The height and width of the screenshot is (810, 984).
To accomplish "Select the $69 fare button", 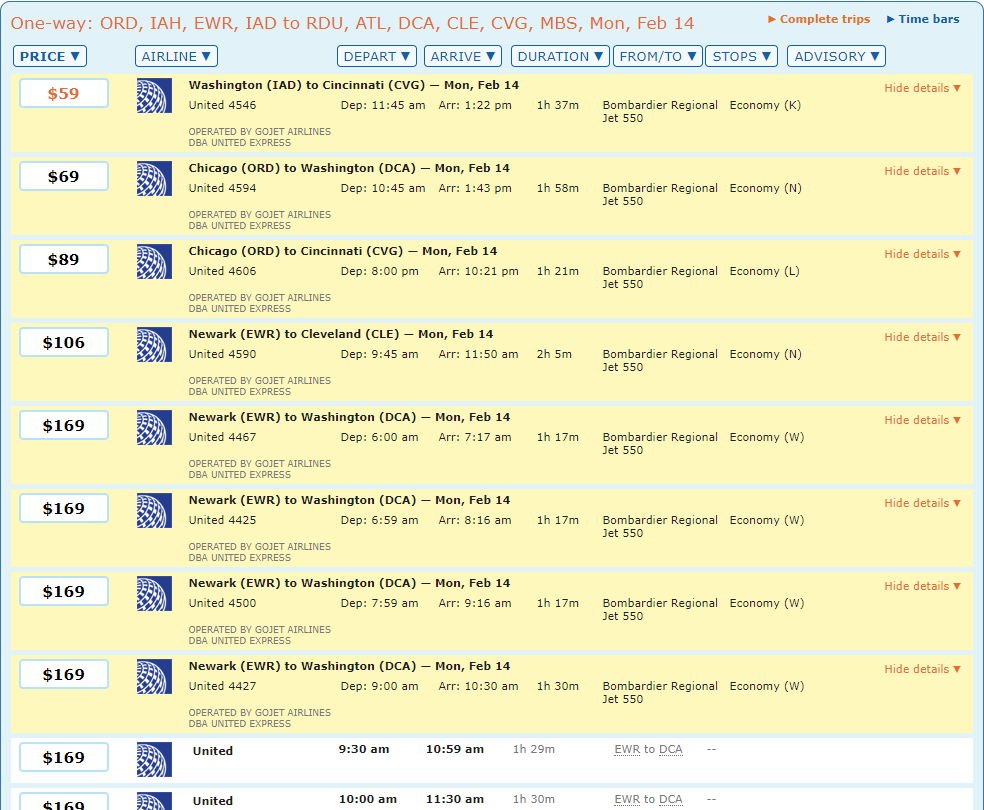I will click(x=63, y=176).
